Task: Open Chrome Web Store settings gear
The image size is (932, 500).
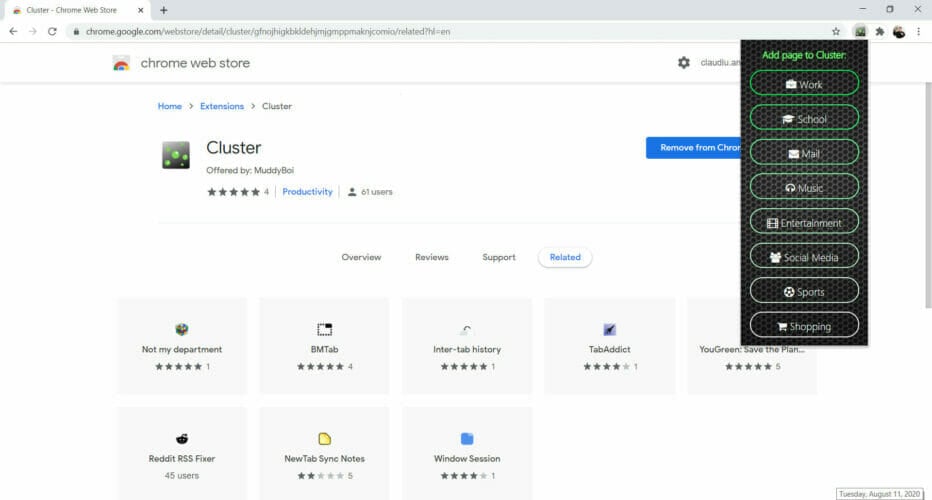Action: point(684,62)
